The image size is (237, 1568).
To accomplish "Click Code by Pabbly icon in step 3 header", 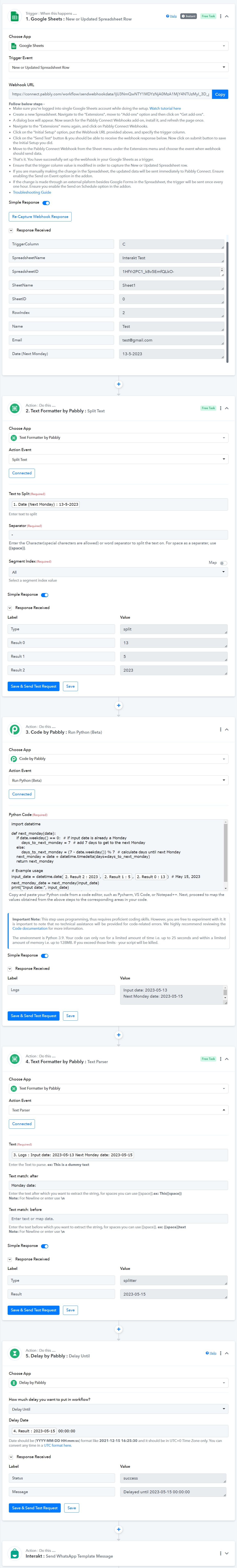I will (15, 729).
